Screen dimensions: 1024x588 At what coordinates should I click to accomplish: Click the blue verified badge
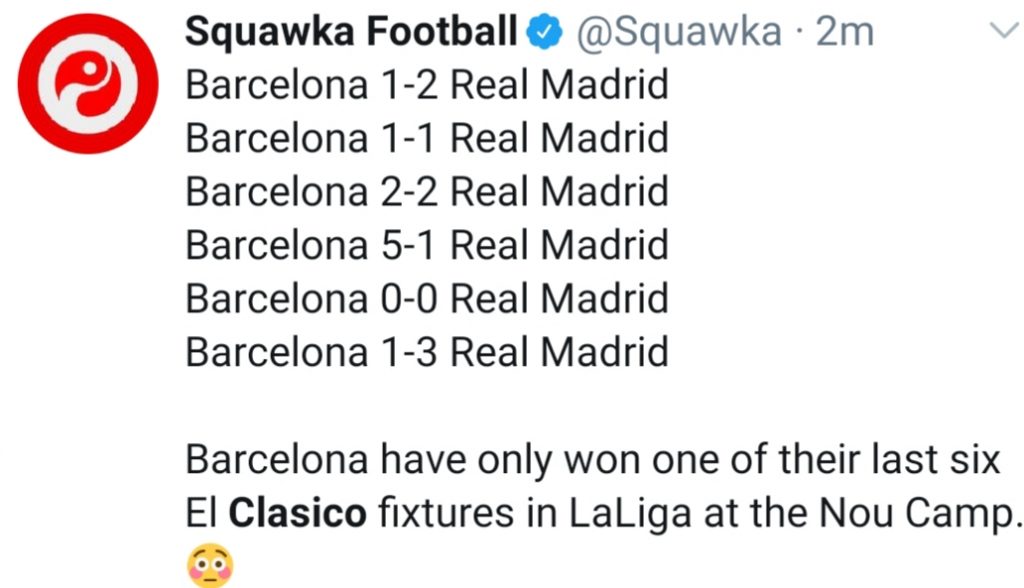pos(539,33)
